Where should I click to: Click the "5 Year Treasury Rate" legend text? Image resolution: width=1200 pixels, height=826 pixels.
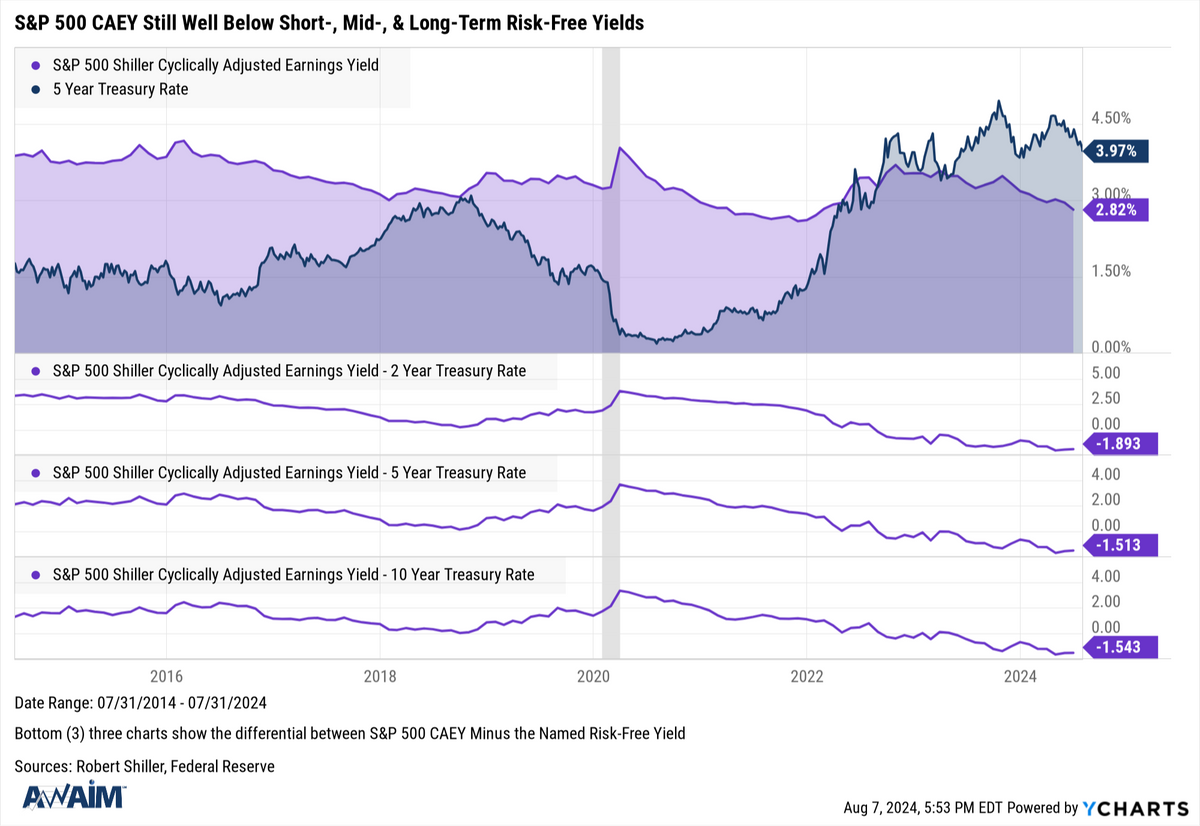point(120,89)
